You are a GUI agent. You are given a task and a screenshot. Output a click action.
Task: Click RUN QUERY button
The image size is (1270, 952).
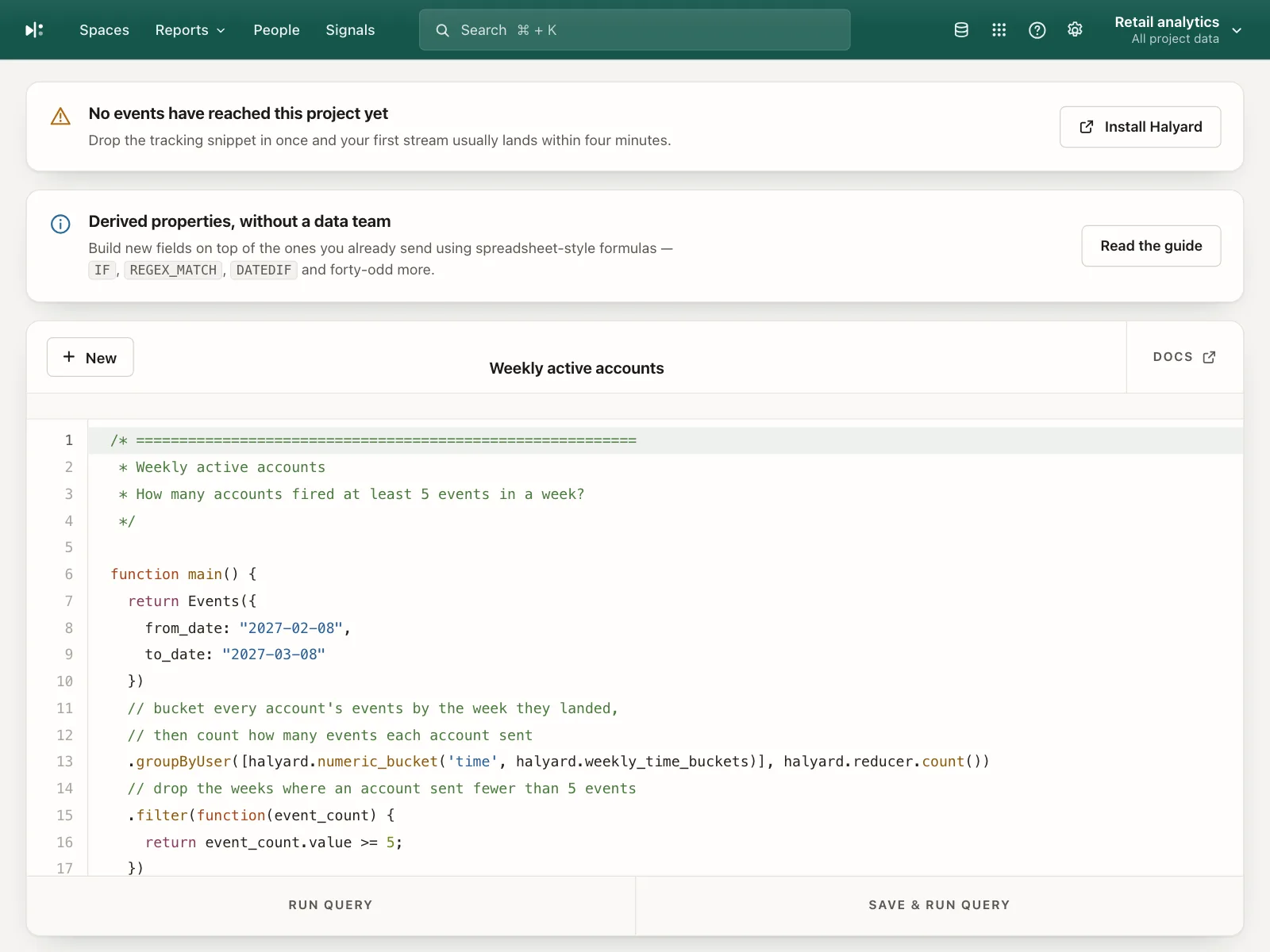click(330, 905)
